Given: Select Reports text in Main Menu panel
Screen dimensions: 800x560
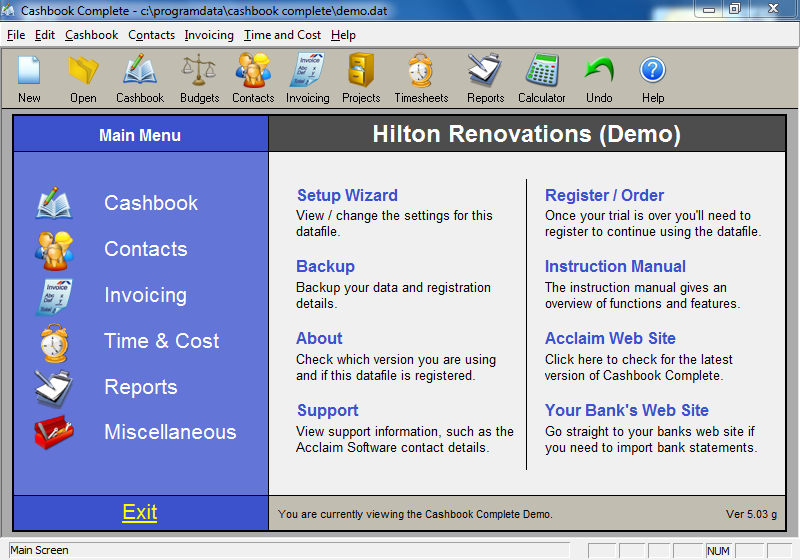Looking at the screenshot, I should click(x=141, y=387).
